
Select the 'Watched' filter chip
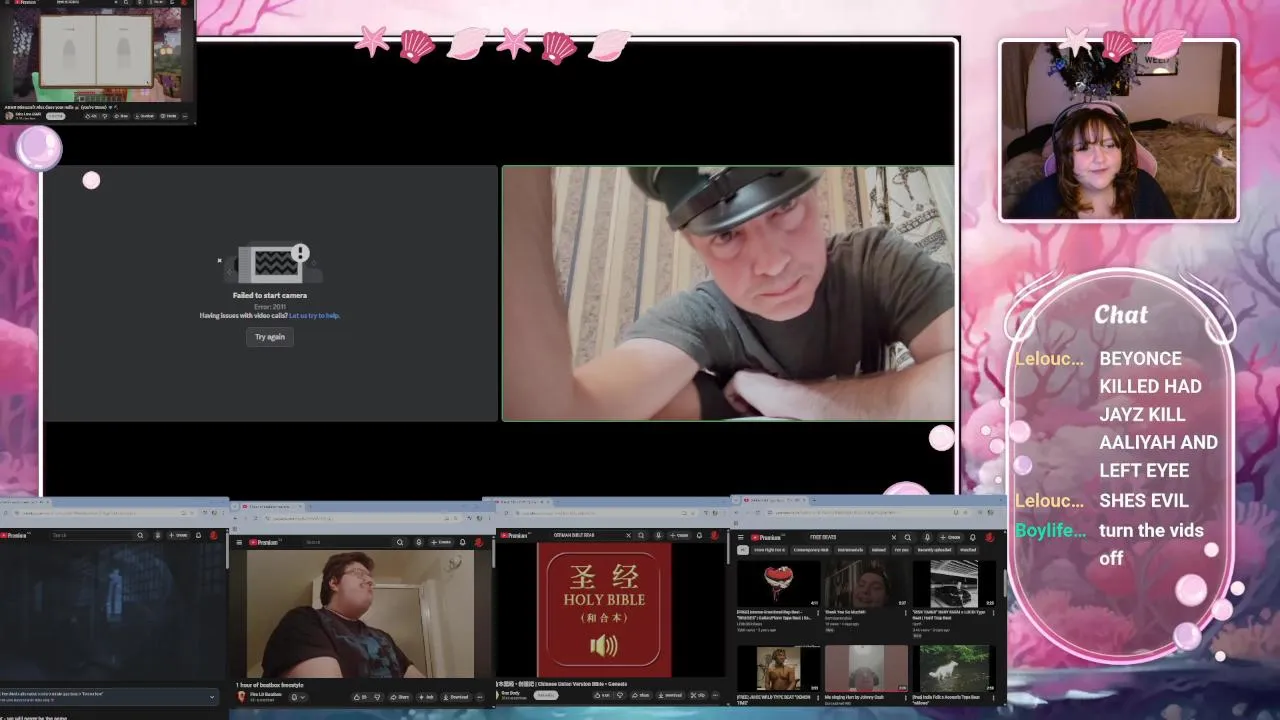click(968, 550)
